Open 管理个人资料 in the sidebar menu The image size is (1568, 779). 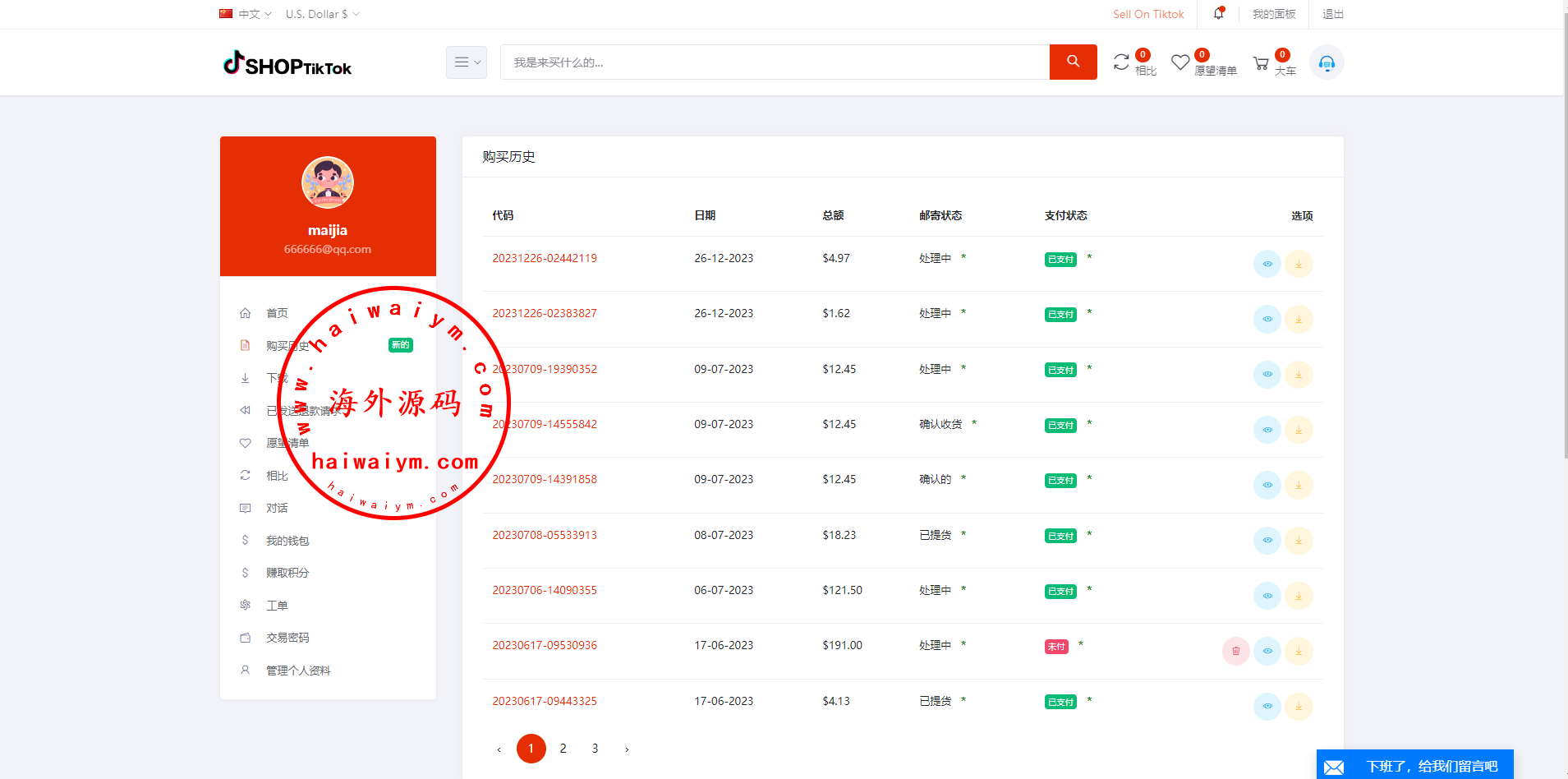298,671
